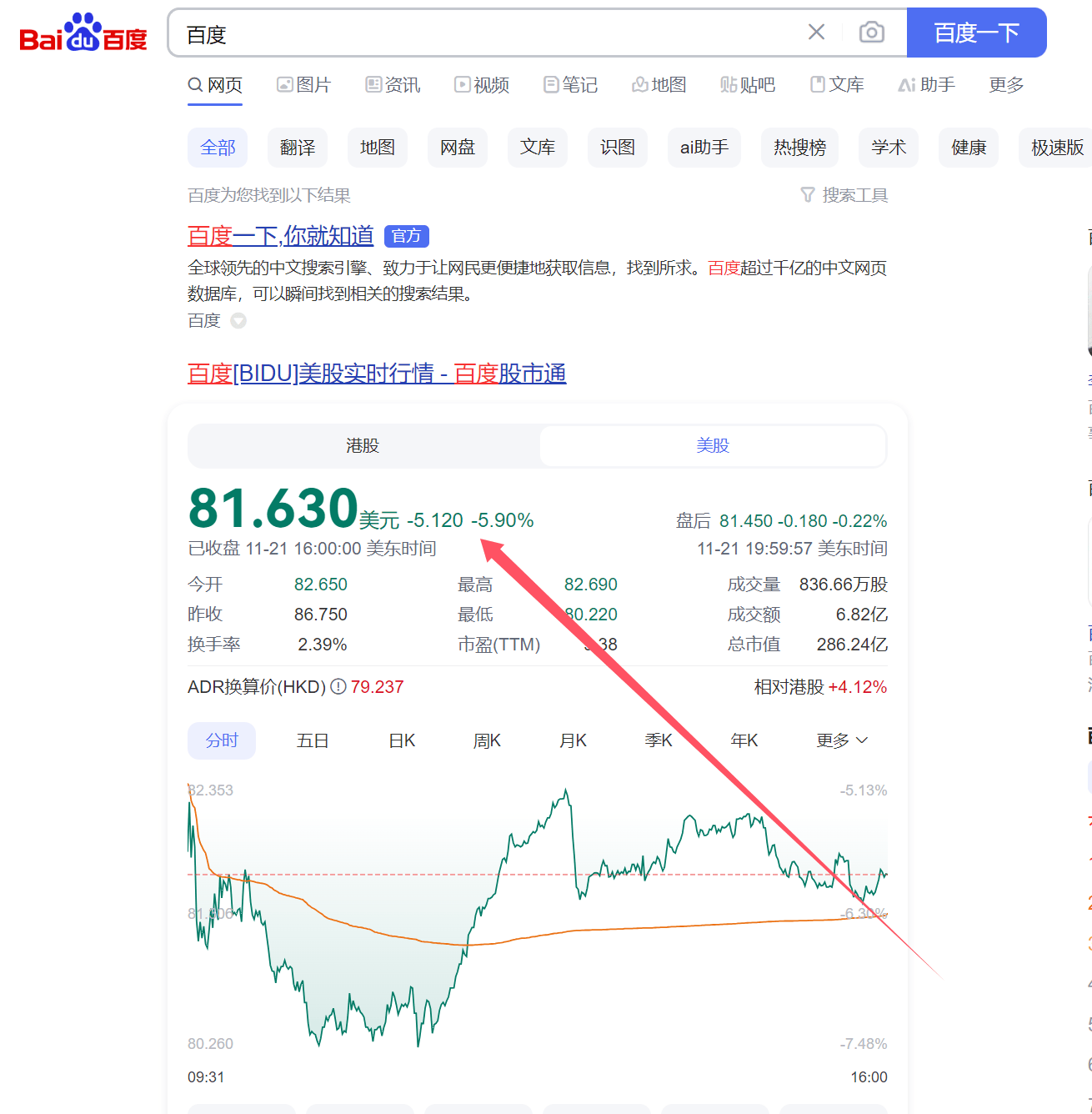Click the 翻译 chip

point(298,148)
